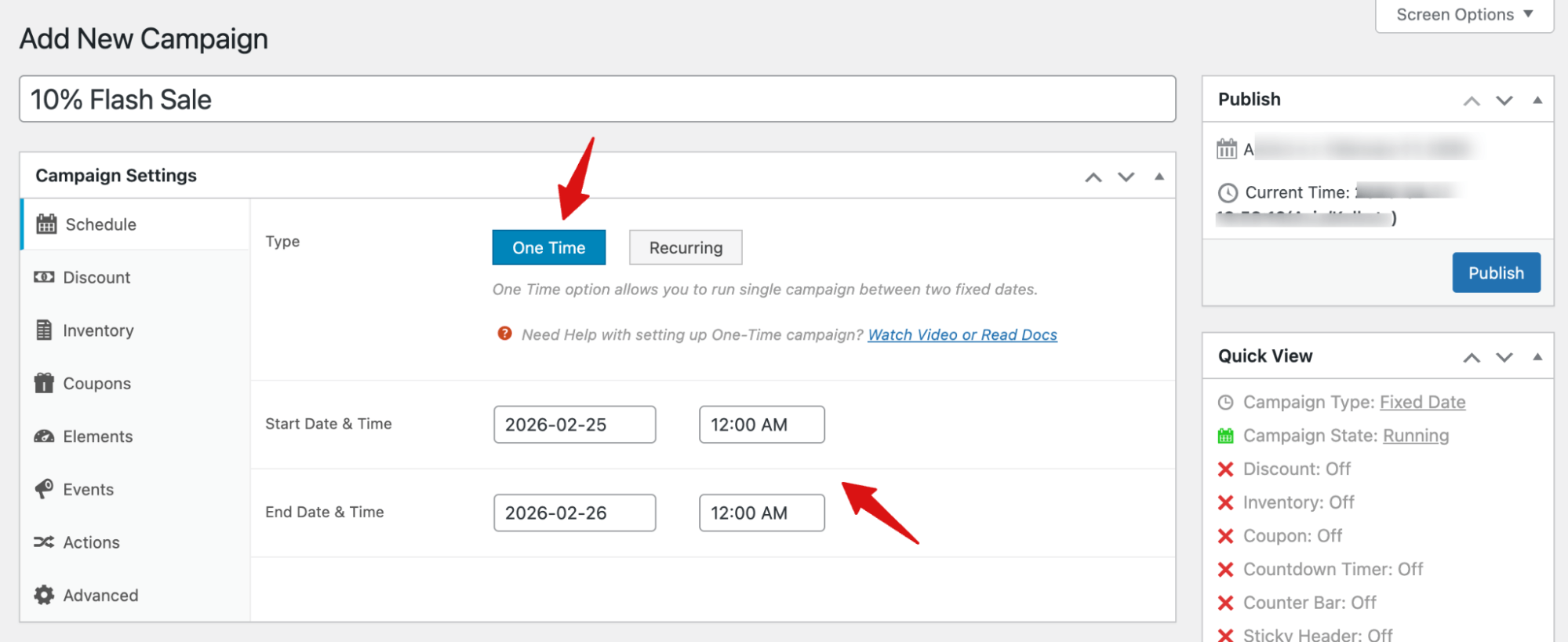Click the red X beside Counter Bar: Off
The width and height of the screenshot is (1568, 642).
tap(1225, 603)
